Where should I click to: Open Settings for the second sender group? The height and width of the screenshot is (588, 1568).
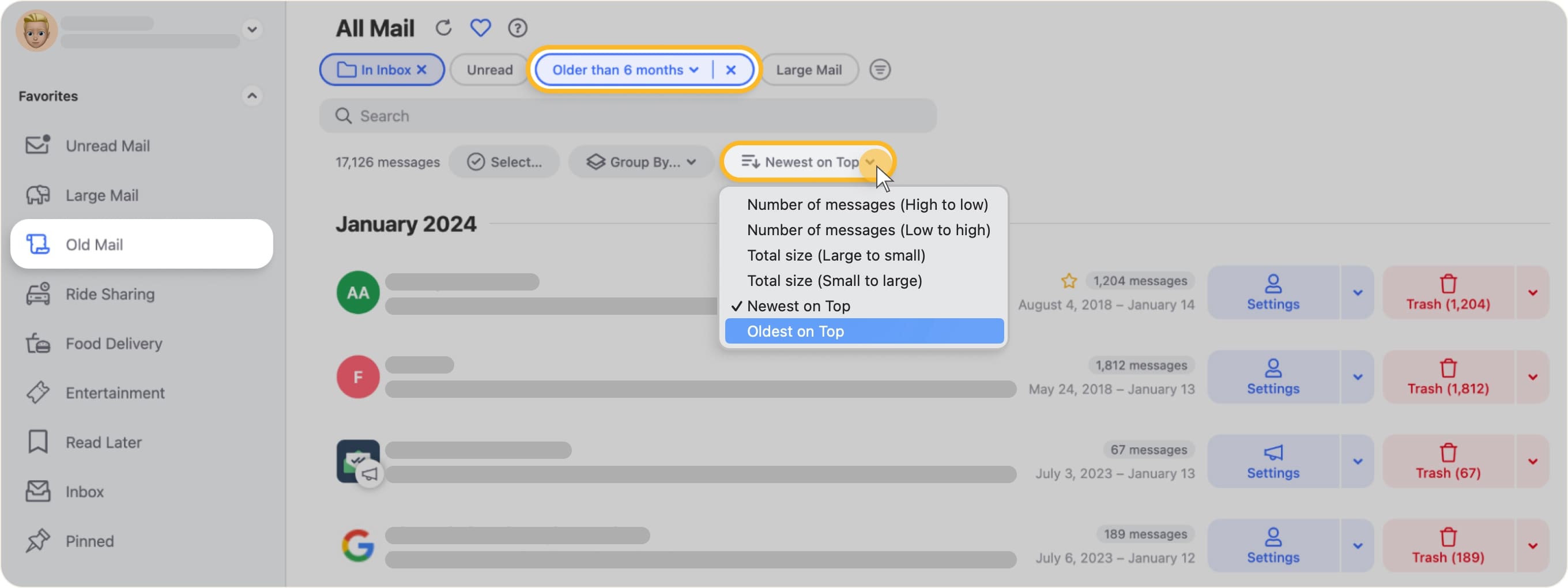[x=1273, y=377]
